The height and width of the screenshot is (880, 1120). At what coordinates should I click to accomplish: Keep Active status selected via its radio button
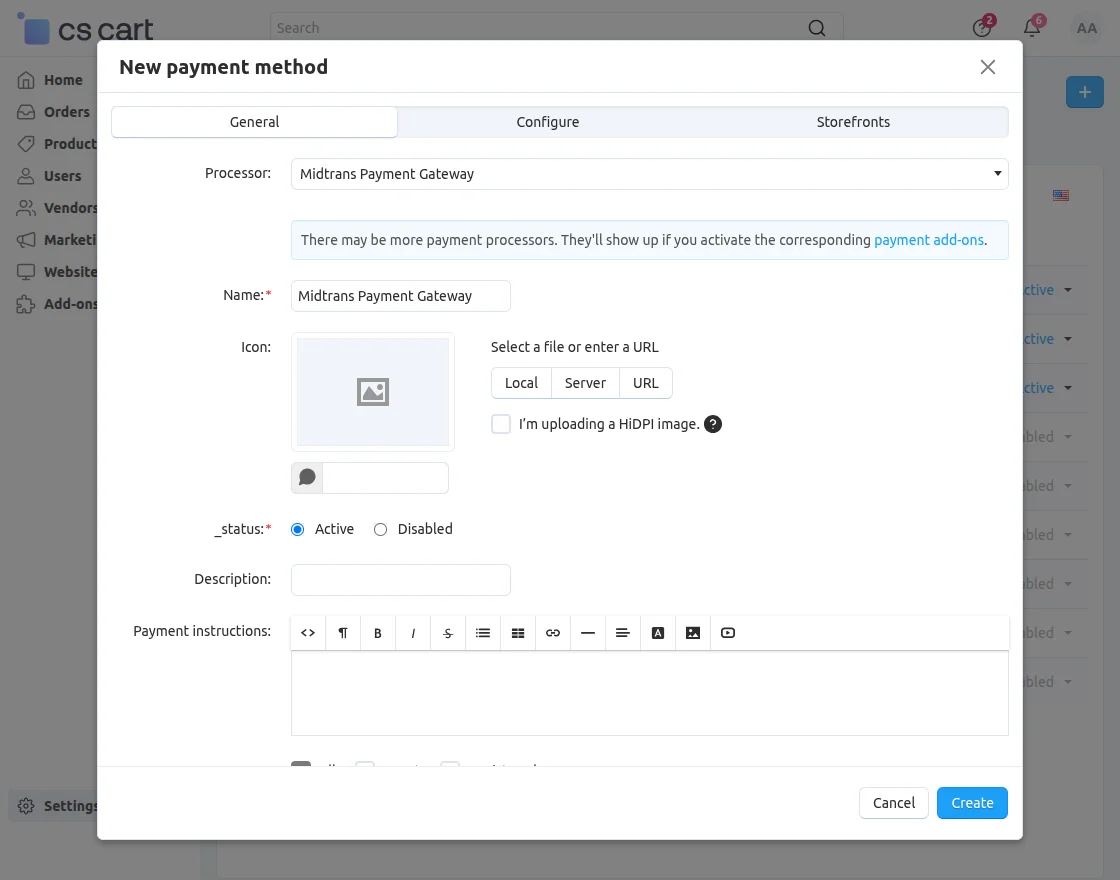point(296,528)
